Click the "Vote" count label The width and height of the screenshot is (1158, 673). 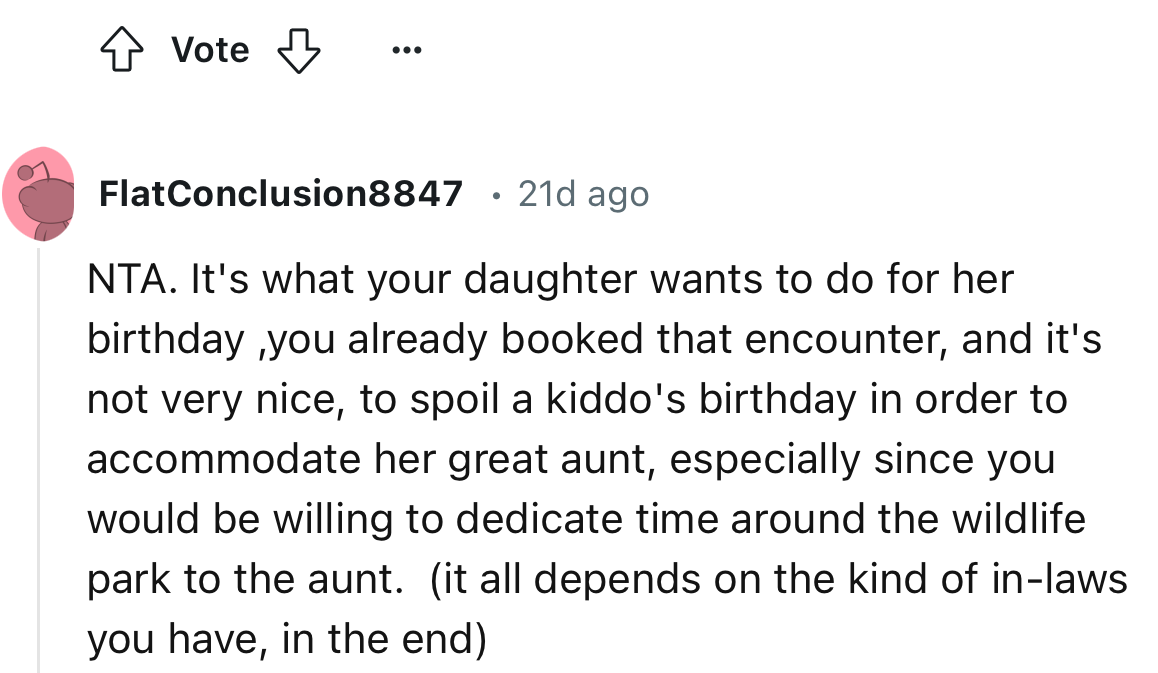pos(210,49)
